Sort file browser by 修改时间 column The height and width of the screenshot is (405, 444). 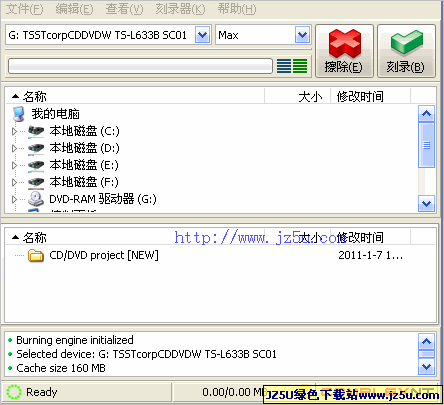pos(370,97)
